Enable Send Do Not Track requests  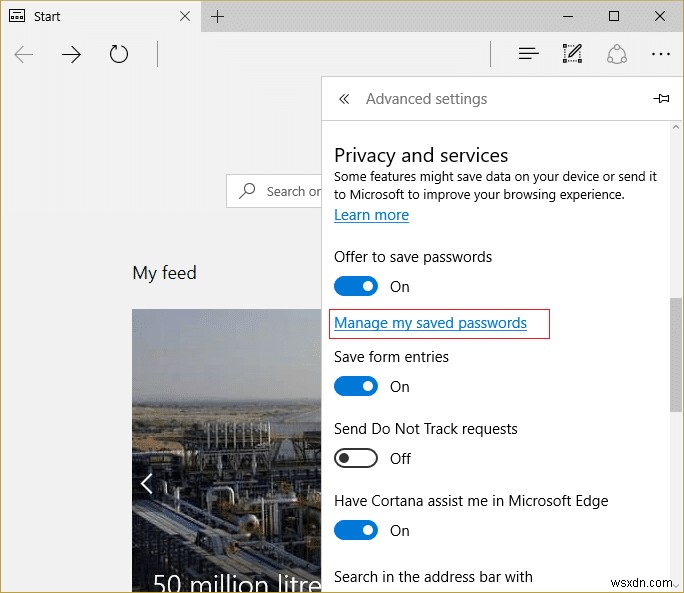pos(356,459)
